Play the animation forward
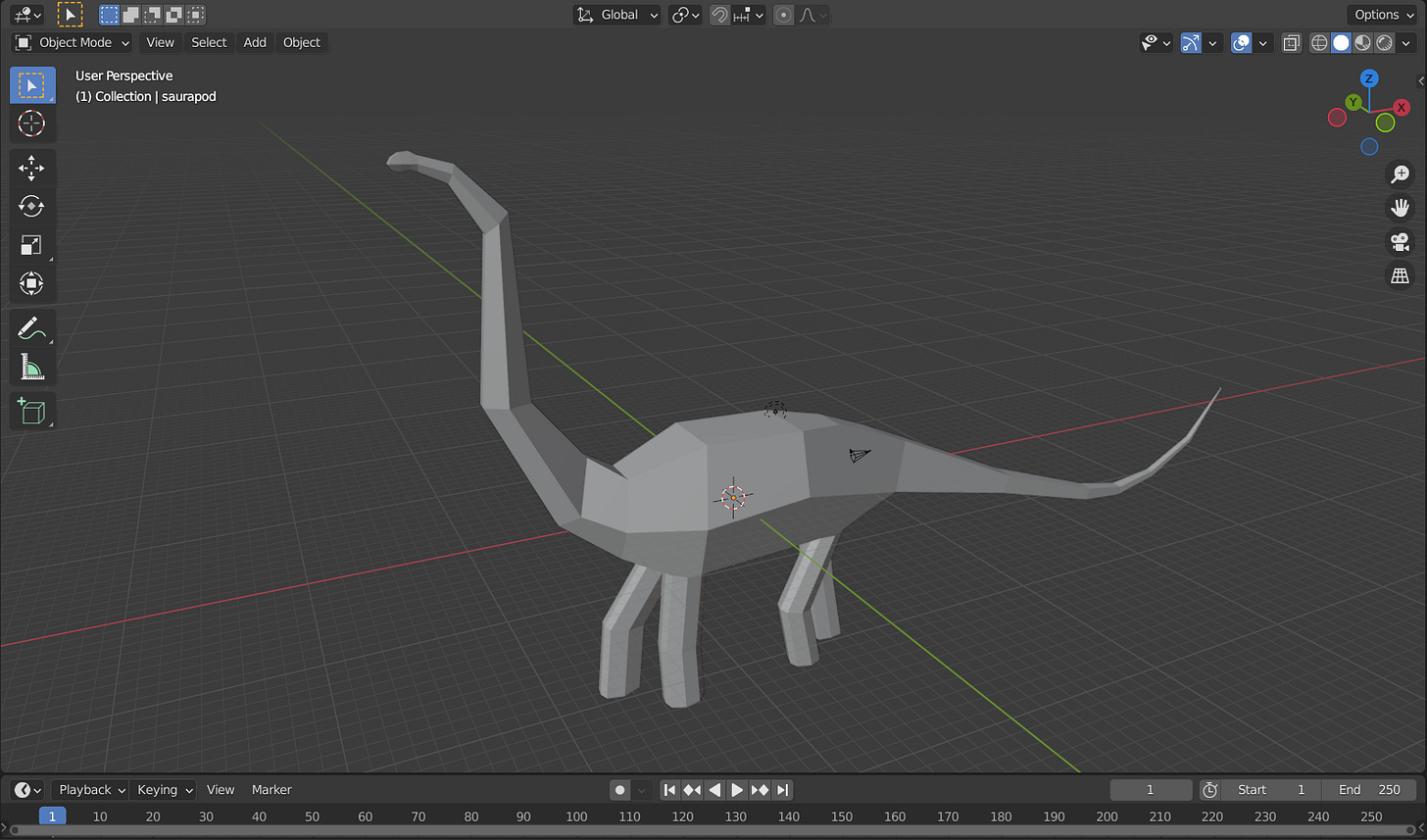Viewport: 1427px width, 840px height. 737,790
